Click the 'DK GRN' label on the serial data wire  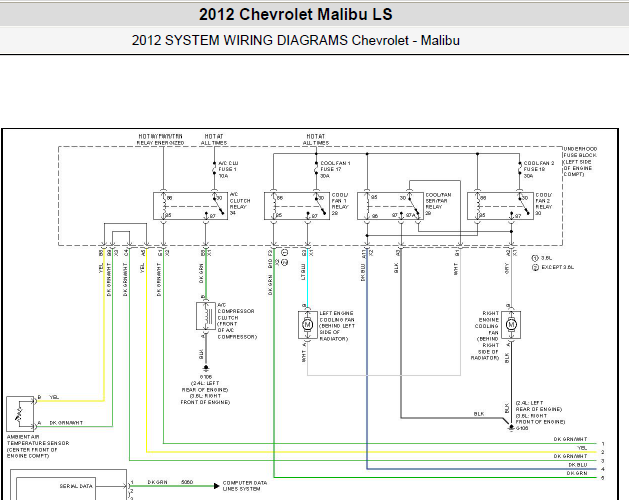click(158, 482)
